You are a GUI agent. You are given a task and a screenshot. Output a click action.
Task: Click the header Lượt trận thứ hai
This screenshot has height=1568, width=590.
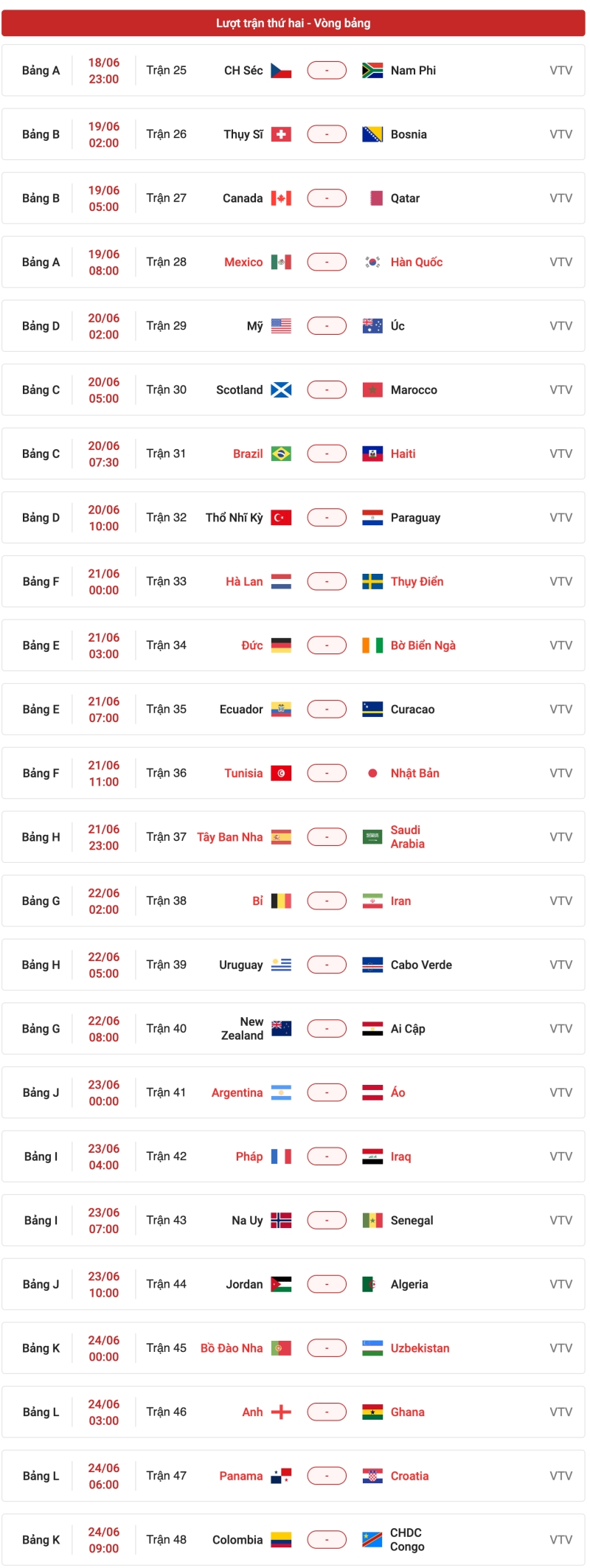tap(294, 23)
